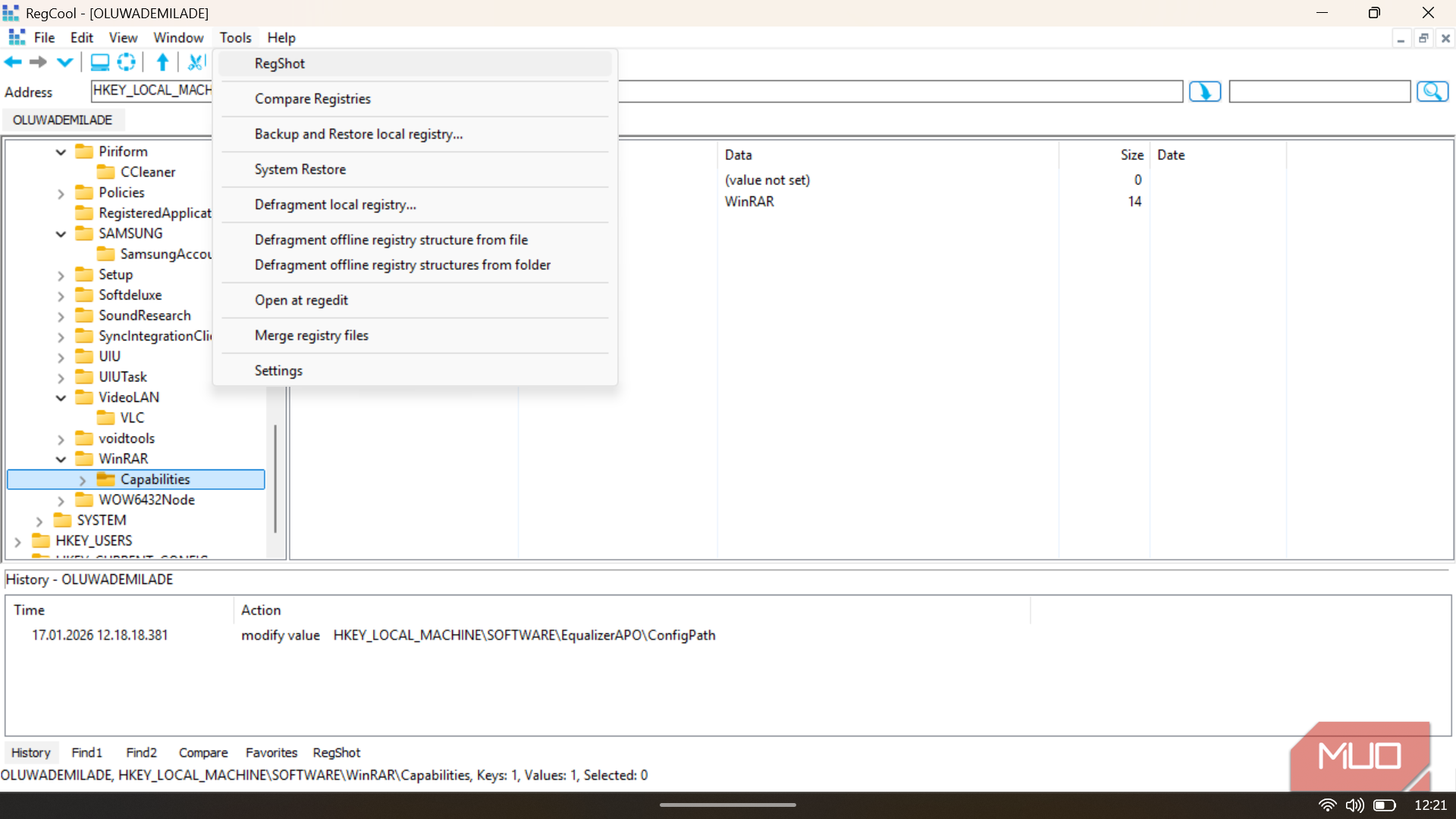Click the battery tray icon

pyautogui.click(x=1384, y=805)
